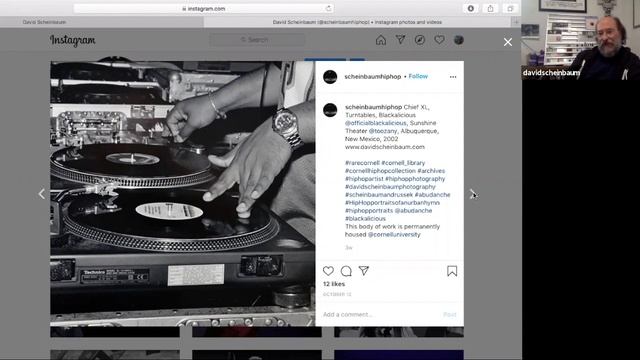The image size is (640, 360).
Task: Open #cornell_library hashtag
Action: (403, 163)
